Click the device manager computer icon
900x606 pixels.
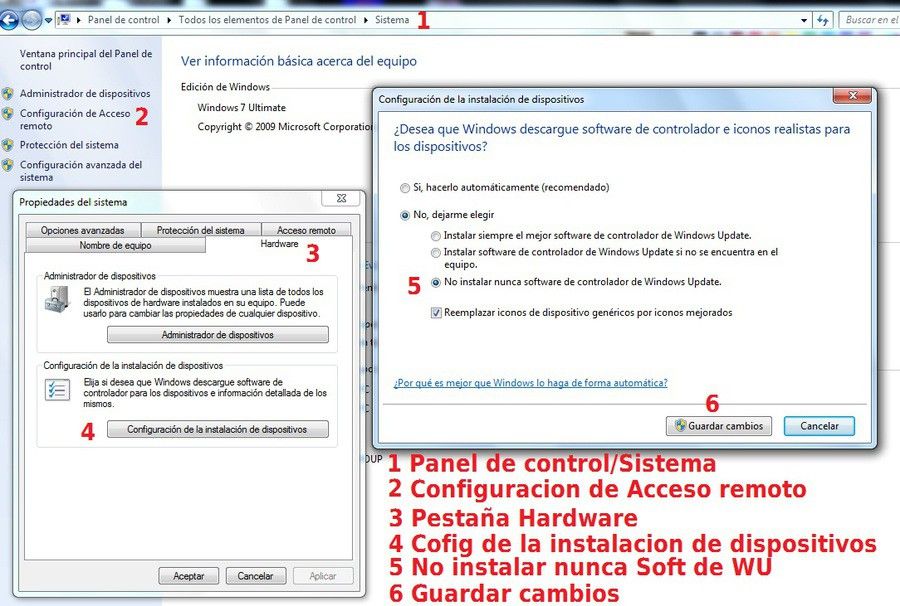click(x=57, y=300)
